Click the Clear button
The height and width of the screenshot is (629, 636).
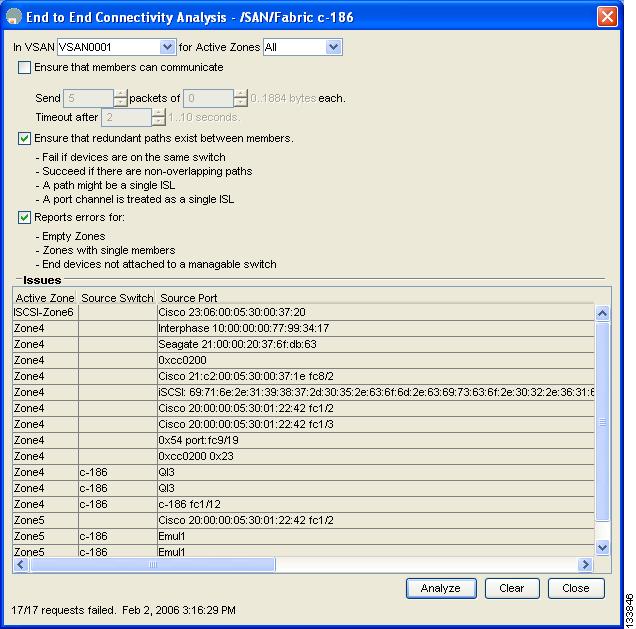pos(512,588)
